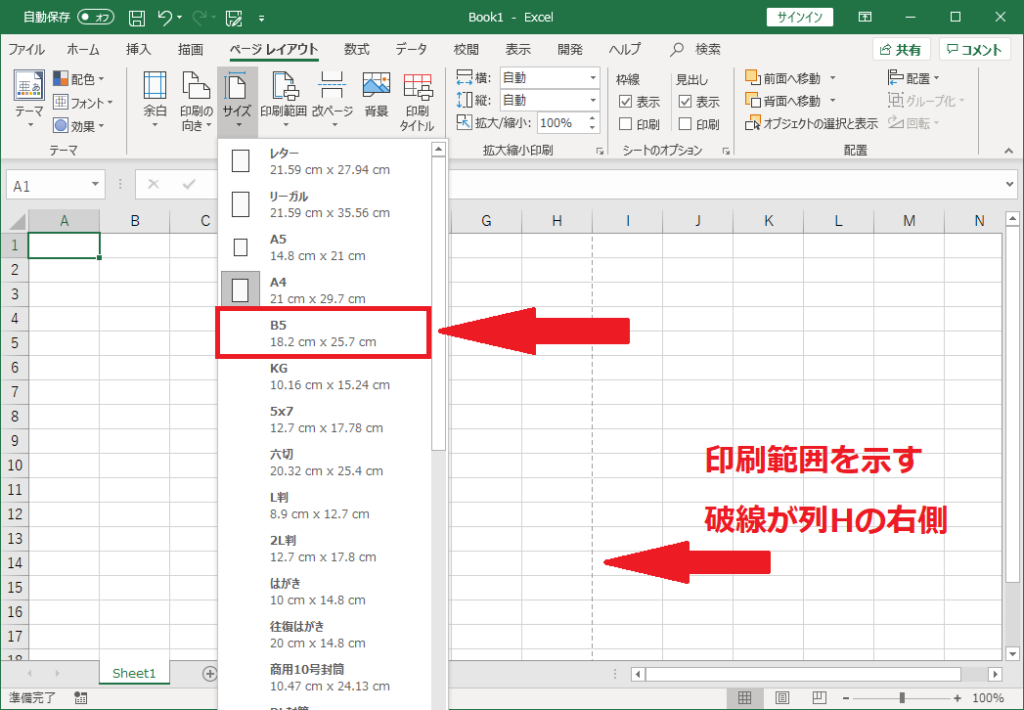Select the Sheet1 sheet tab

coord(134,673)
